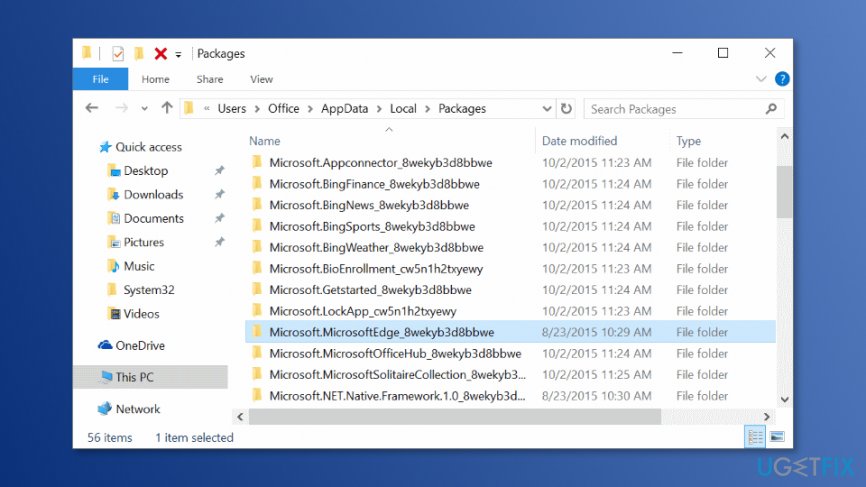This screenshot has width=866, height=487.
Task: Switch to Details view in status bar
Action: [x=755, y=437]
